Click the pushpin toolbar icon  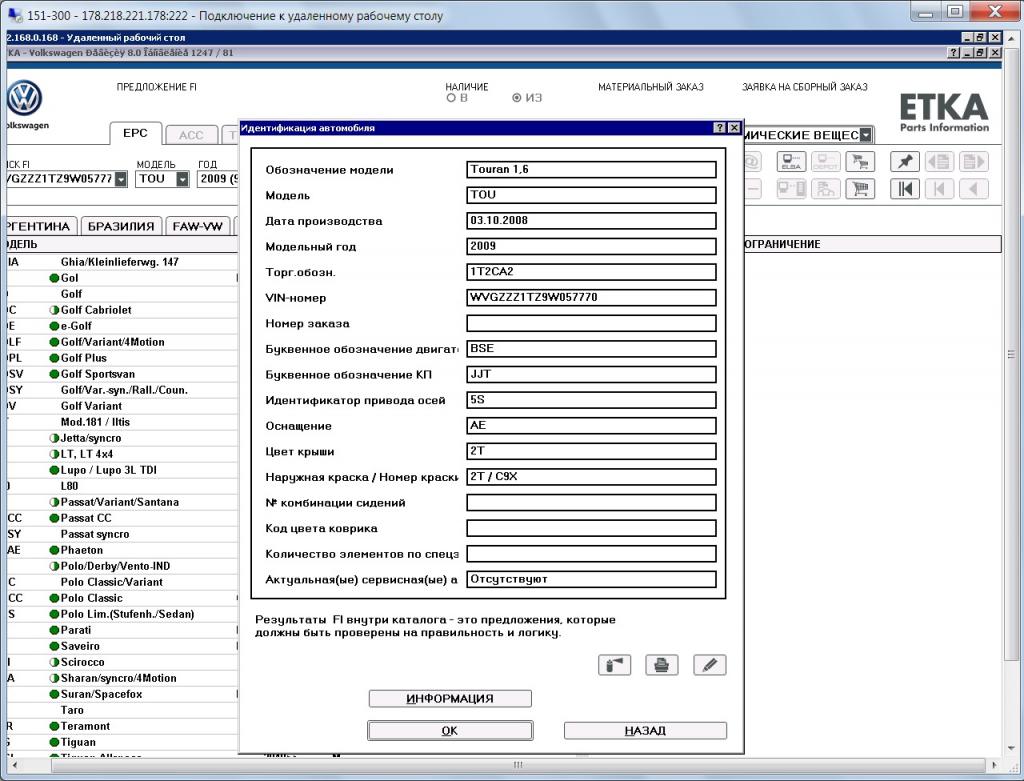click(905, 162)
